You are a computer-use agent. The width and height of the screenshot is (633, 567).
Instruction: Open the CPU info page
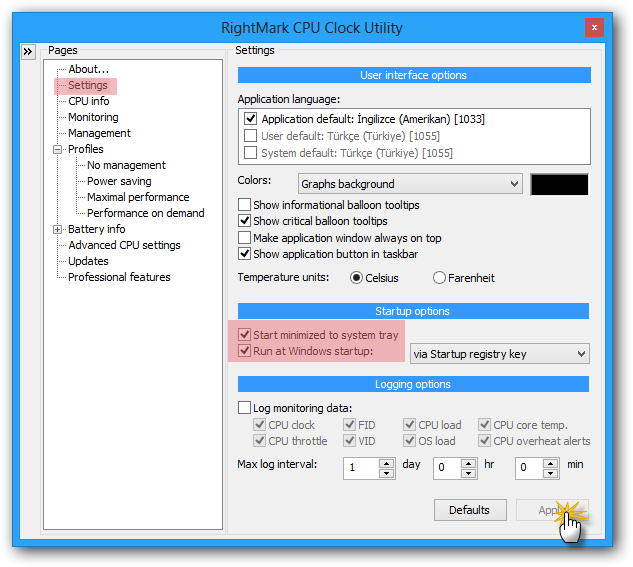click(88, 101)
